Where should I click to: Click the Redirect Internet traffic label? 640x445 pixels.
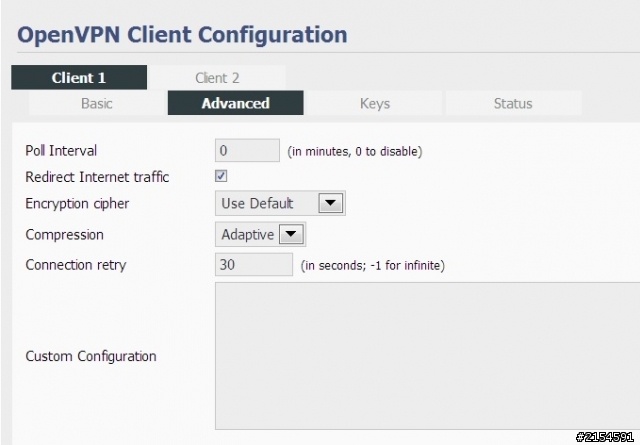[x=97, y=177]
